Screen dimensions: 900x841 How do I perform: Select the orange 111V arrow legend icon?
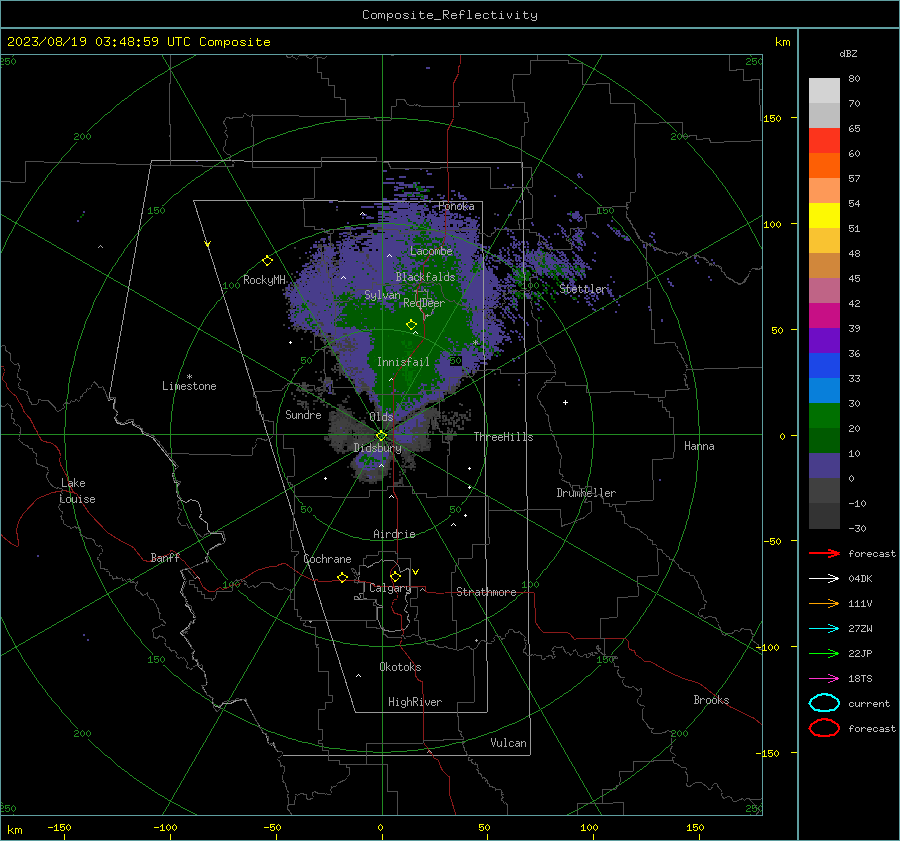click(x=824, y=603)
